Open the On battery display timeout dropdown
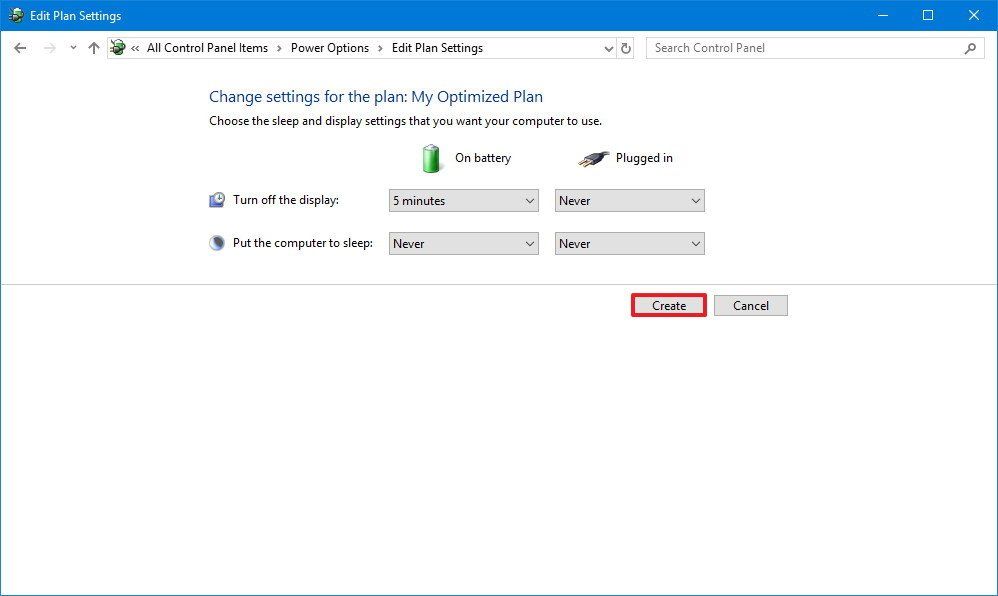Viewport: 998px width, 596px height. coord(463,200)
